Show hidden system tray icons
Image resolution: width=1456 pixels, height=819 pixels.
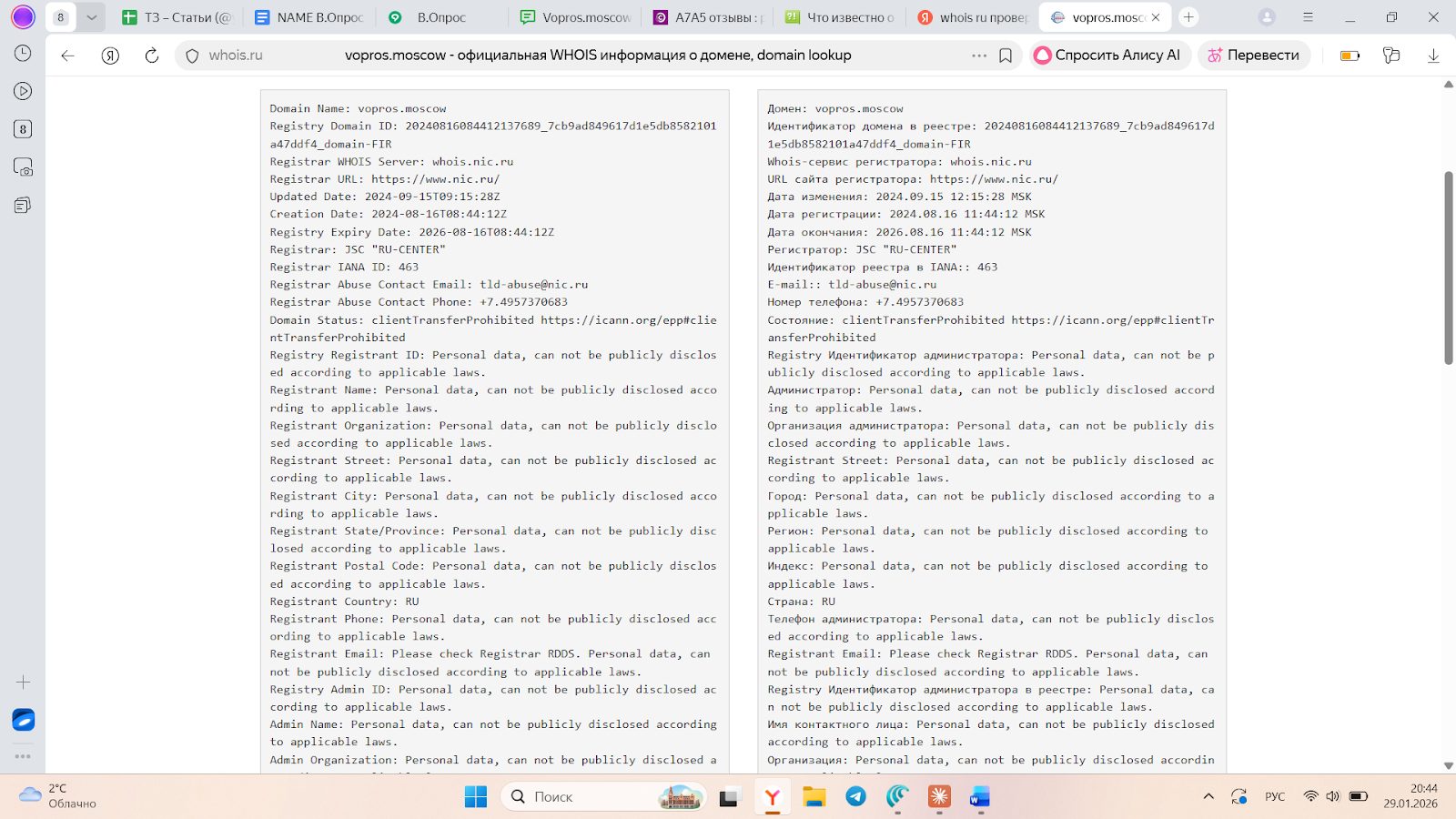point(1208,796)
